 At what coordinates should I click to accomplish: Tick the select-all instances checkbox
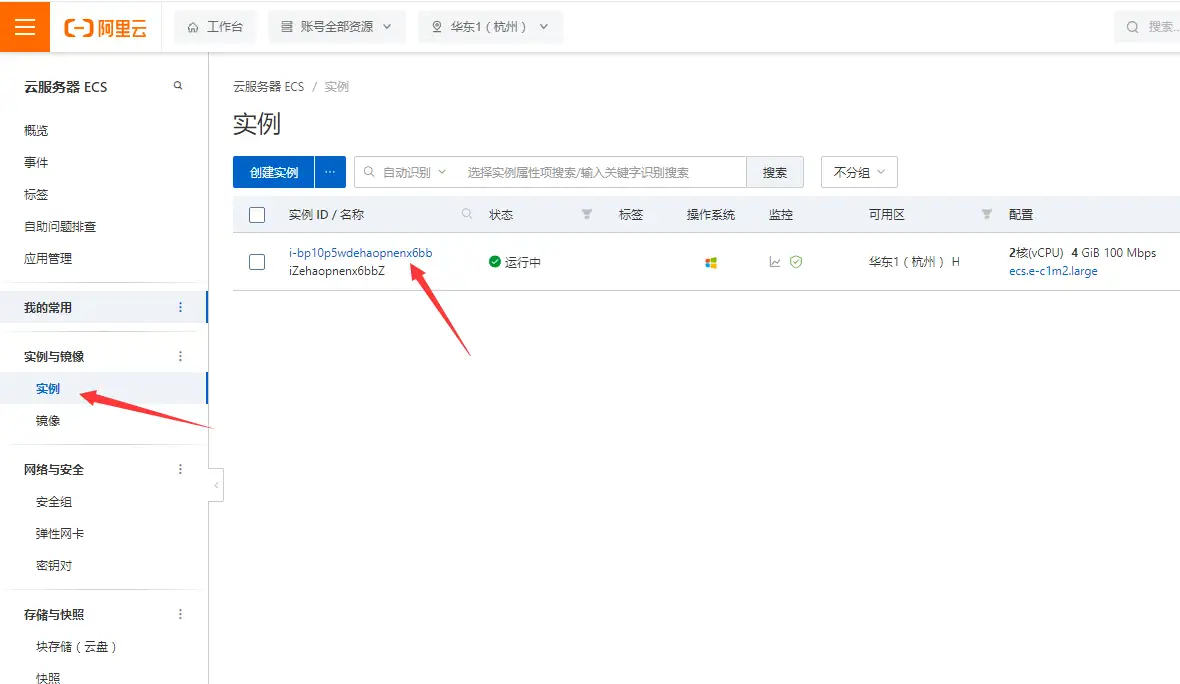pos(257,214)
